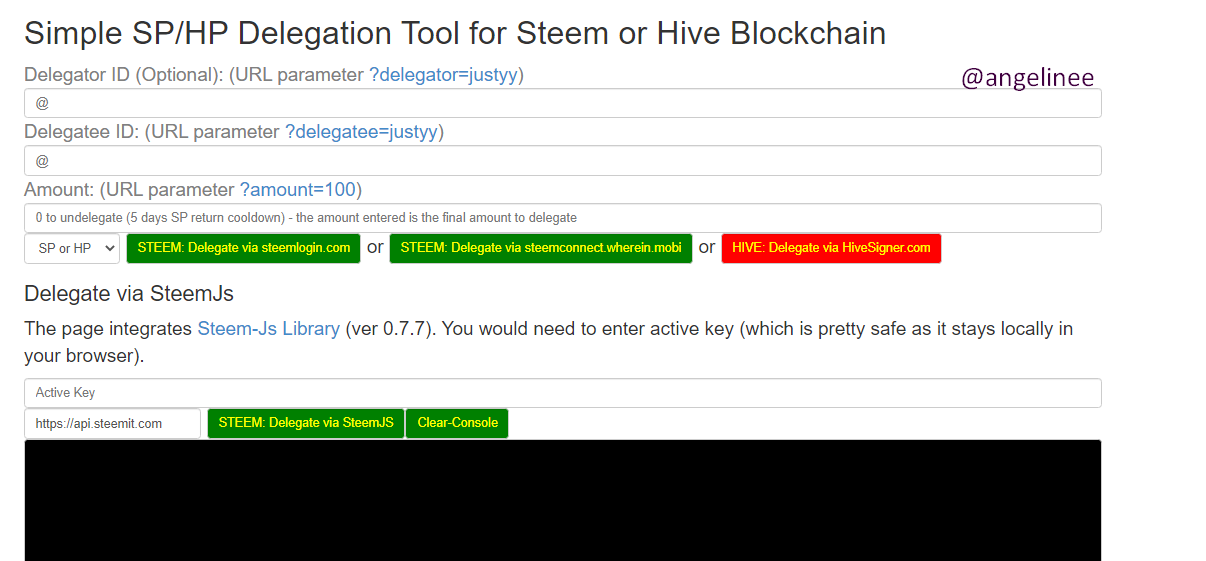The height and width of the screenshot is (561, 1206).
Task: Focus the Delegatee ID input field
Action: pos(563,161)
